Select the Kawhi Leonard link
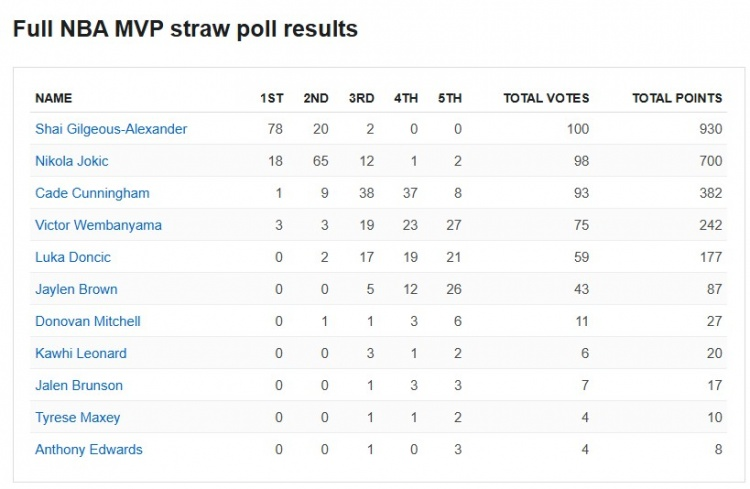Viewport: 750px width, 489px height. tap(81, 353)
